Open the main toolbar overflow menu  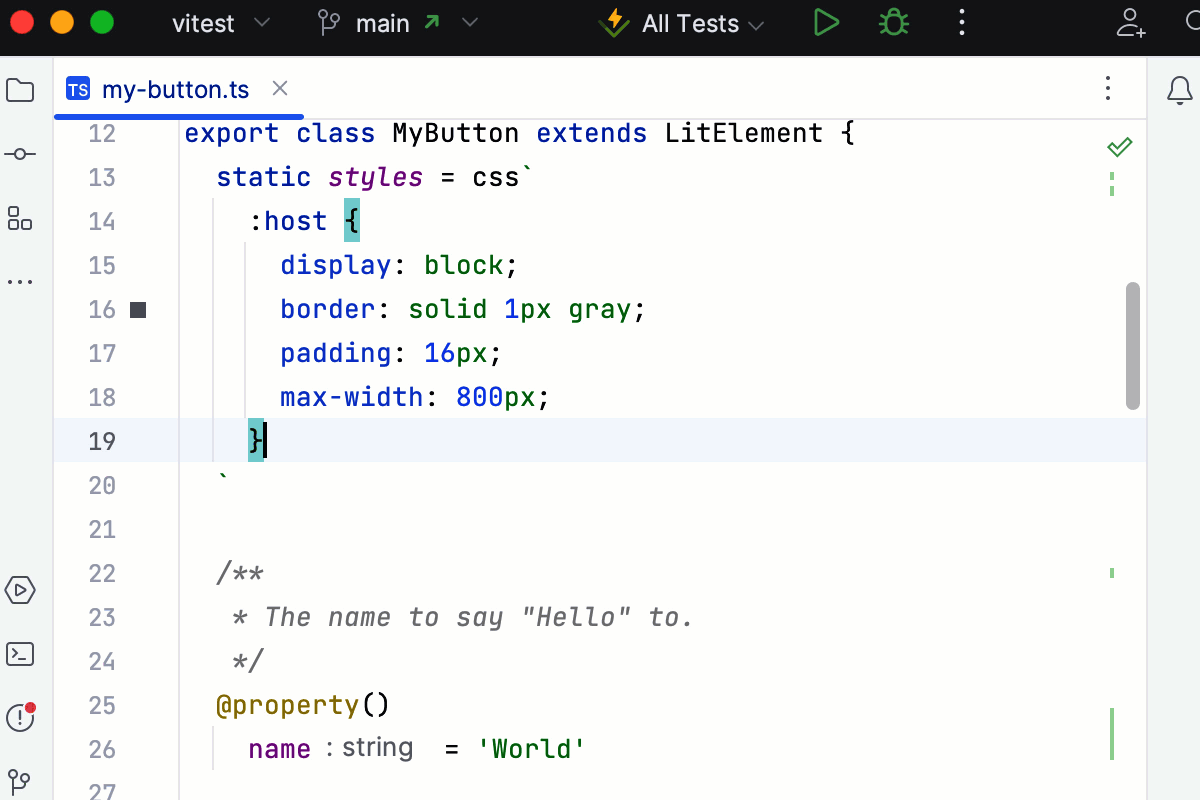[x=961, y=23]
